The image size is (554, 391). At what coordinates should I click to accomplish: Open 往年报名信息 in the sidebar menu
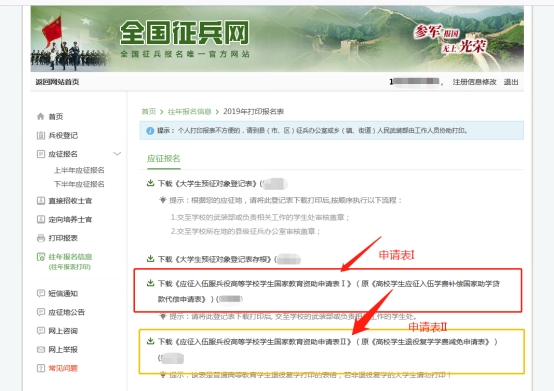point(70,257)
